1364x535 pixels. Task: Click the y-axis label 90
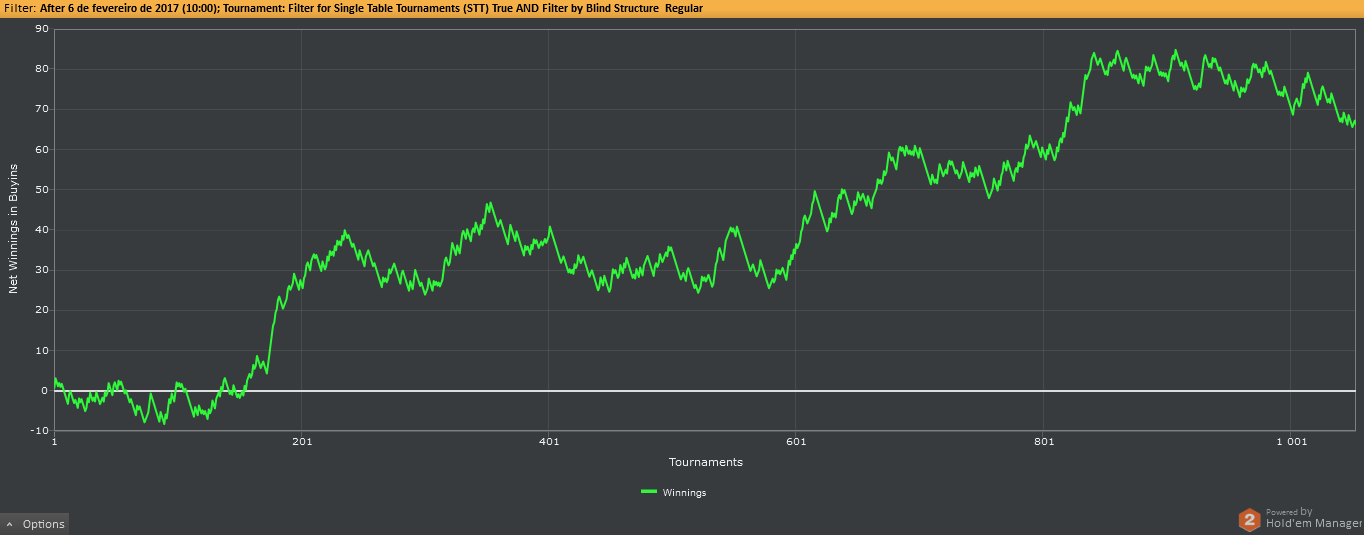[x=42, y=29]
